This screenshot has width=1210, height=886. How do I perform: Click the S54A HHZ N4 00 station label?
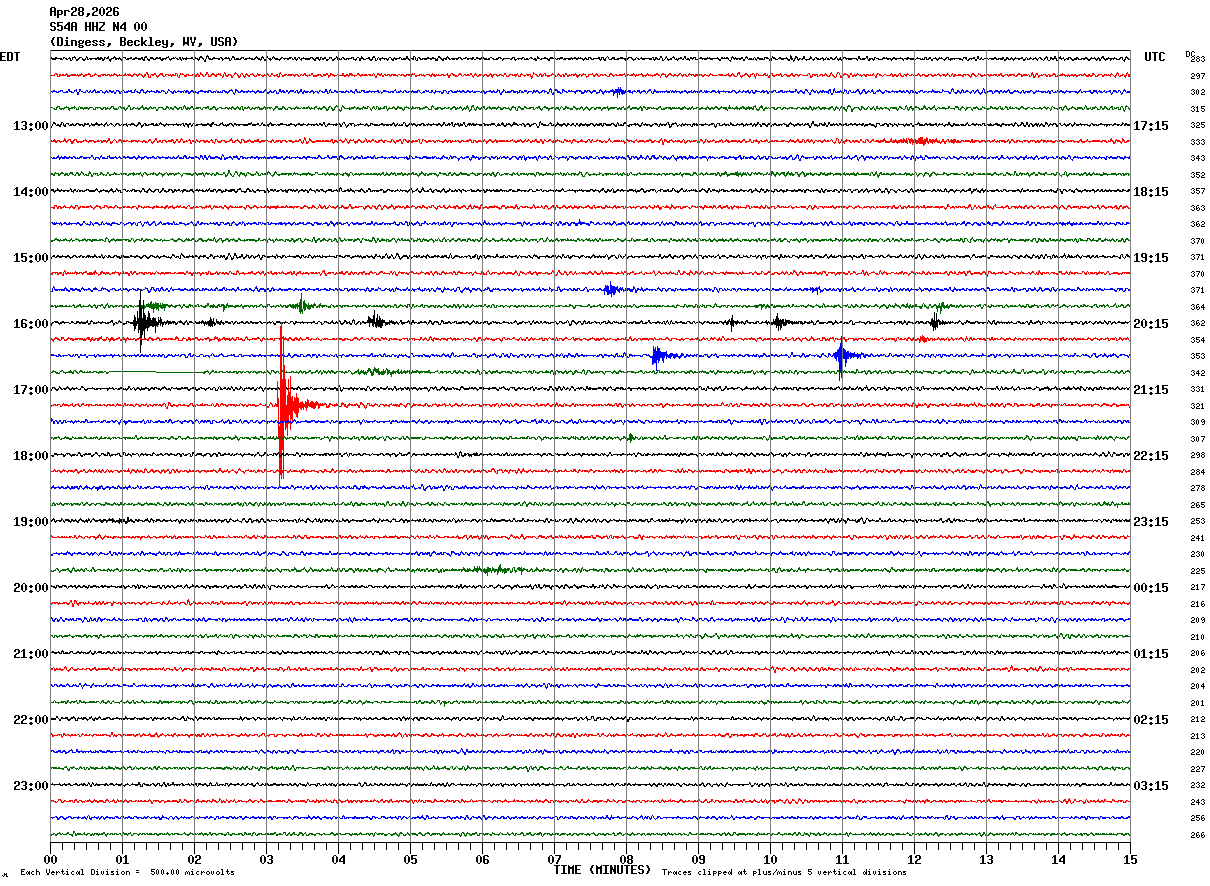point(98,27)
